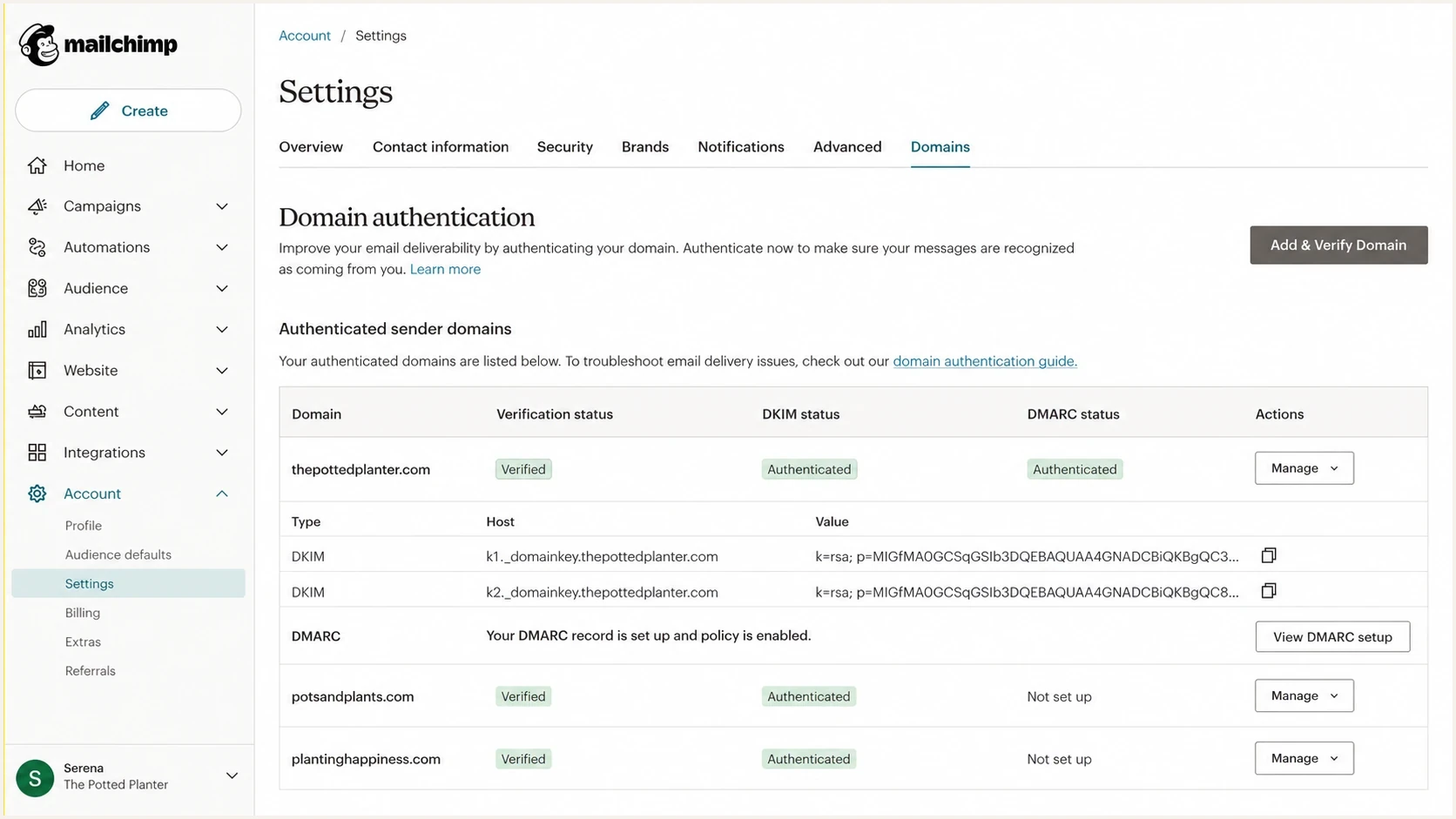Click the Campaigns megaphone icon

[x=37, y=206]
